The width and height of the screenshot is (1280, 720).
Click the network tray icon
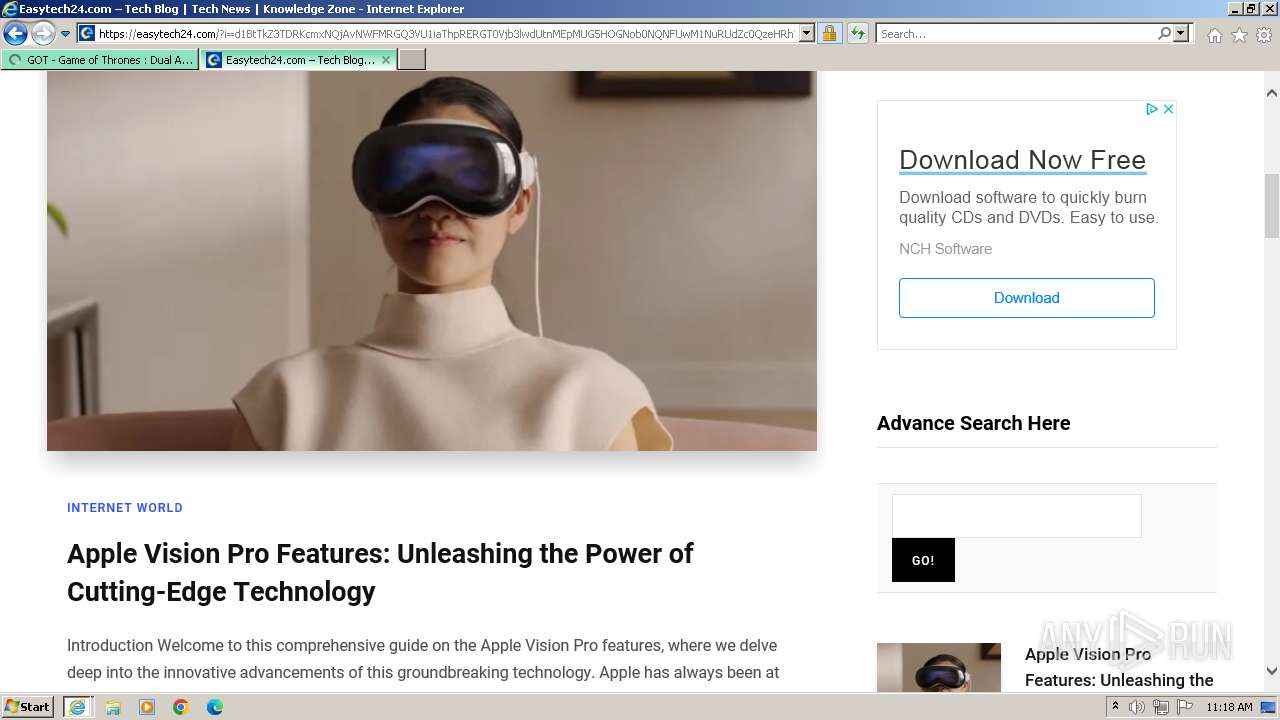tap(1161, 707)
